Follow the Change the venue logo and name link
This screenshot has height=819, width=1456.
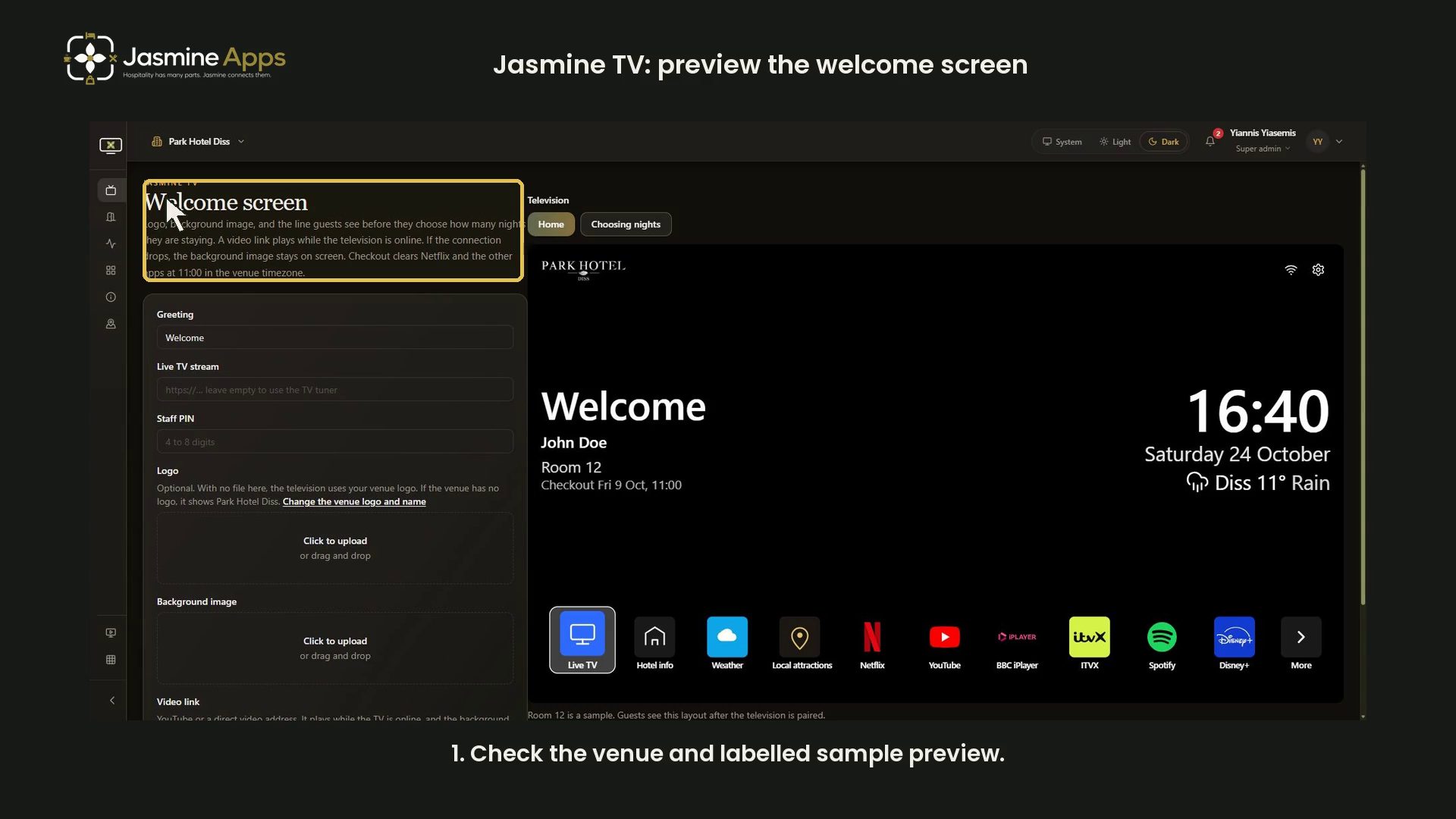tap(354, 502)
